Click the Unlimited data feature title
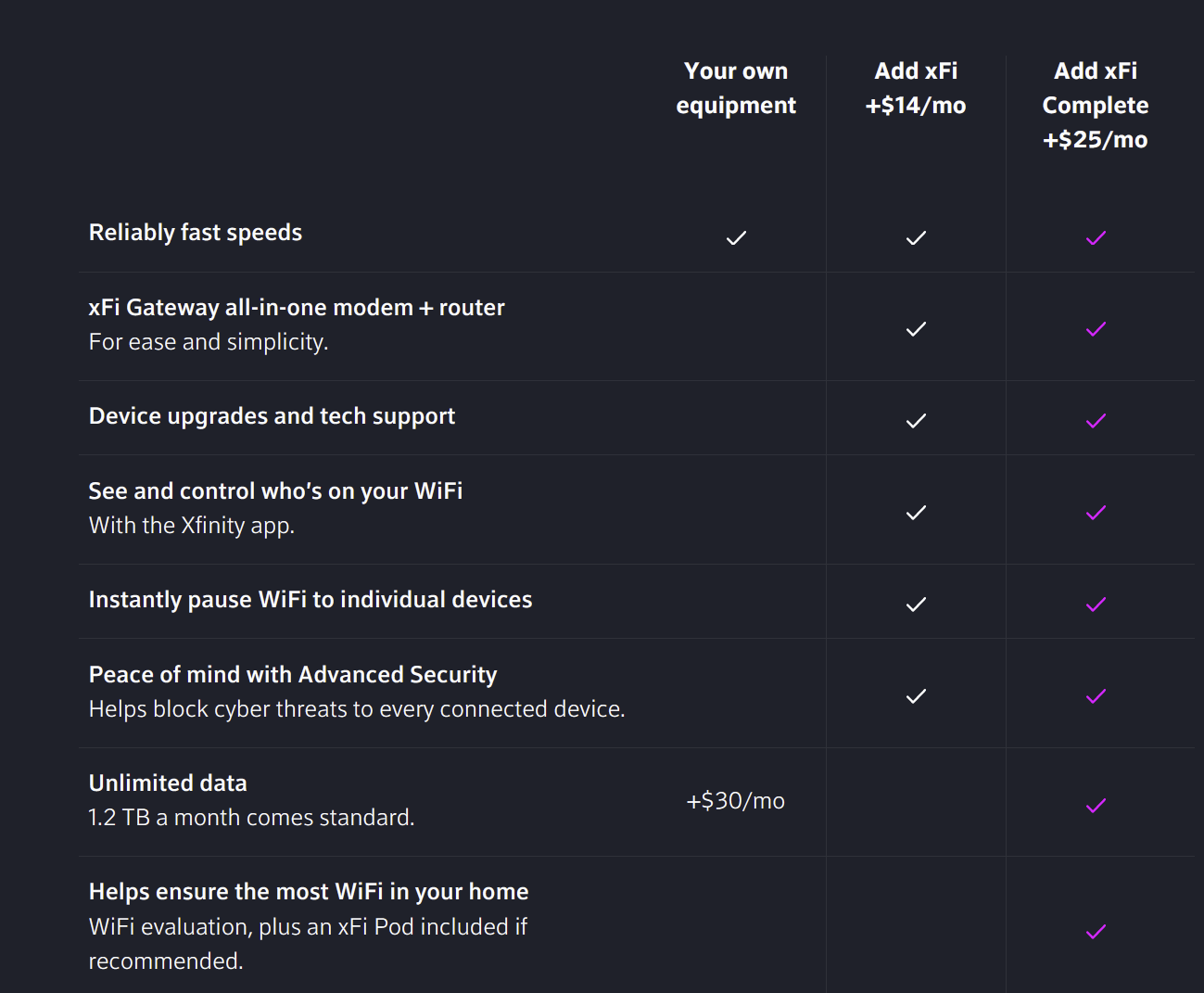This screenshot has width=1204, height=993. pos(168,783)
